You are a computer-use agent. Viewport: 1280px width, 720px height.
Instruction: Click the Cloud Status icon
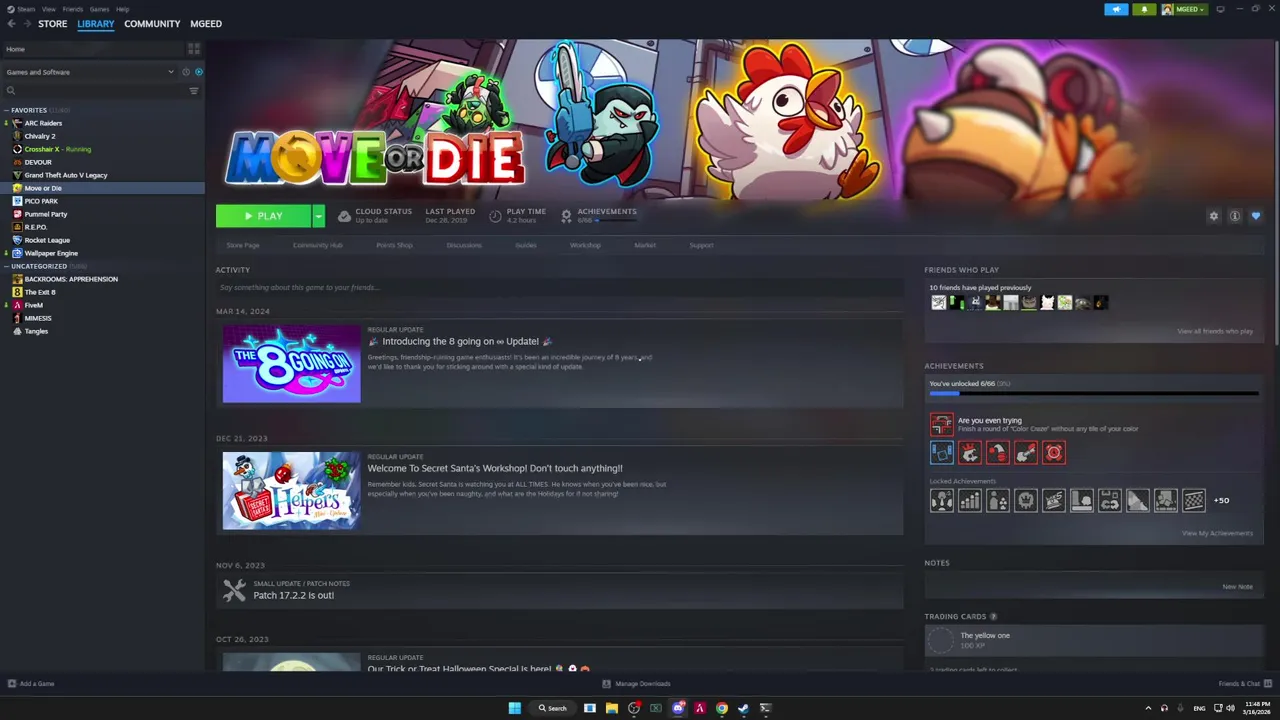coord(344,216)
